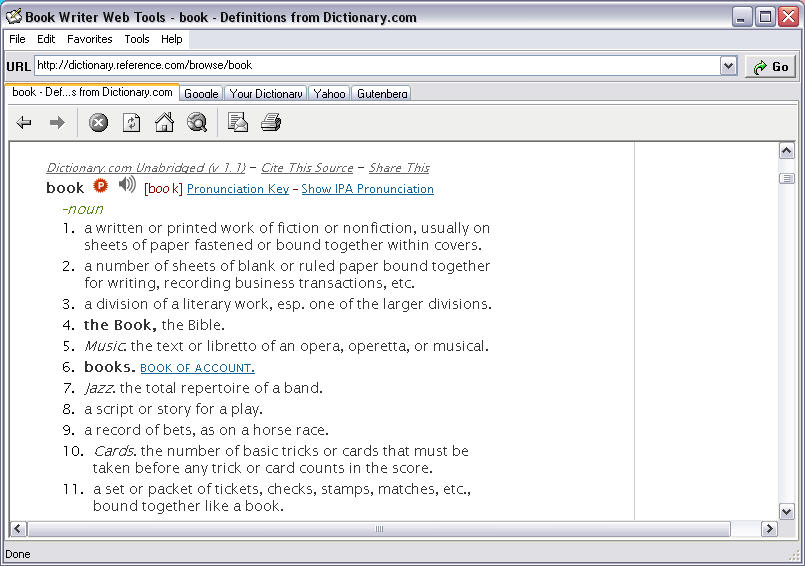Switch to the Gutenberg tab
The image size is (805, 566).
382,93
